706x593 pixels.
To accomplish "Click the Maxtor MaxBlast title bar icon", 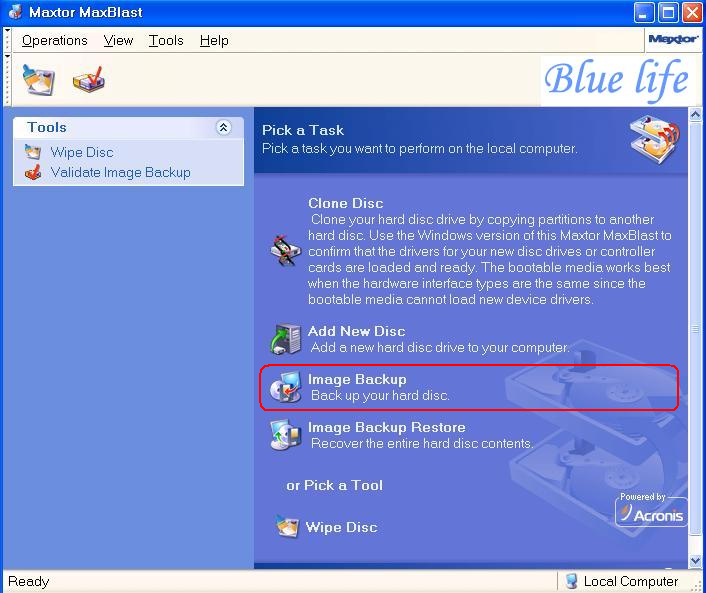I will point(15,12).
